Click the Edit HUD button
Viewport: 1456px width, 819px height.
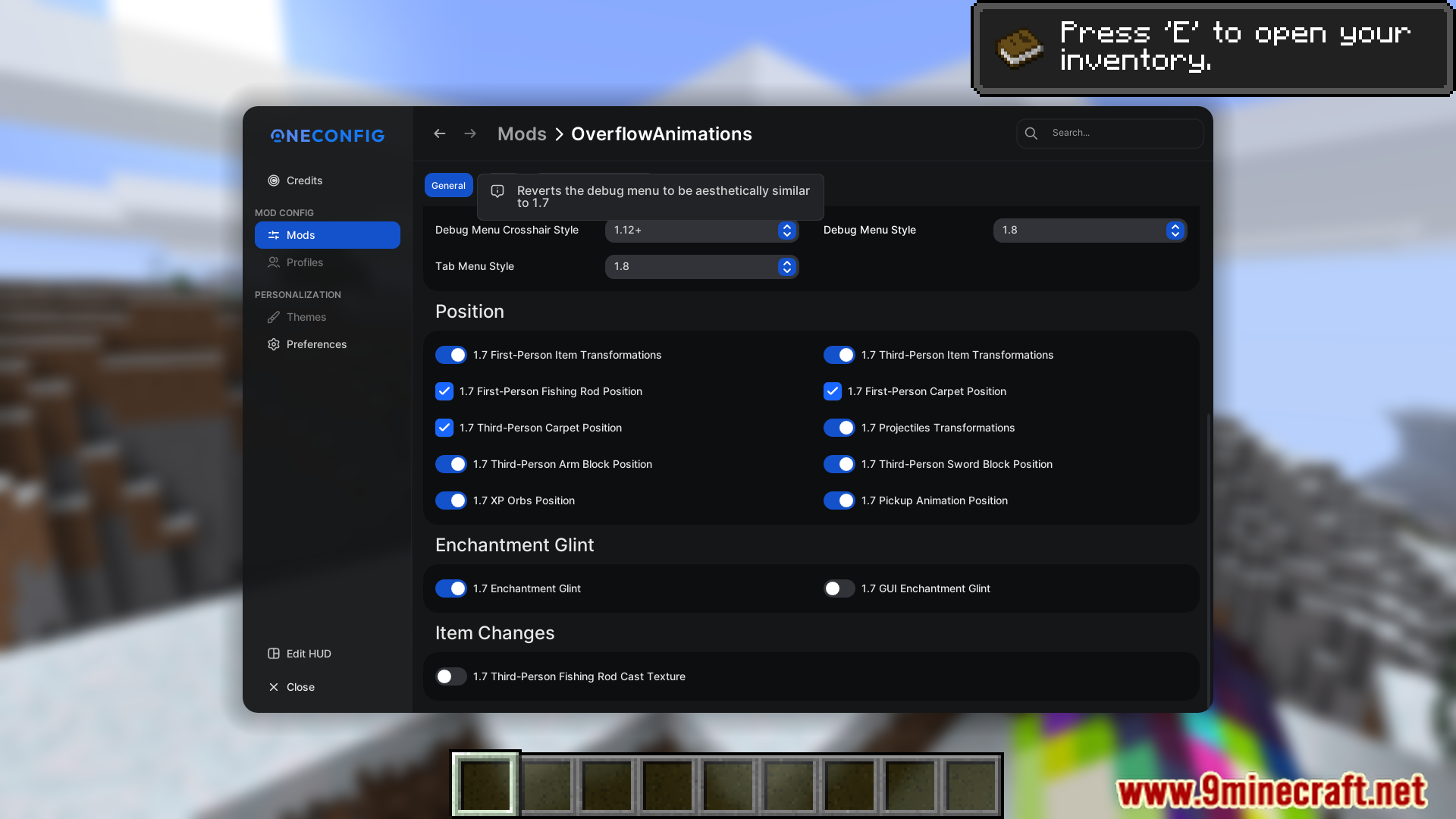pyautogui.click(x=328, y=654)
